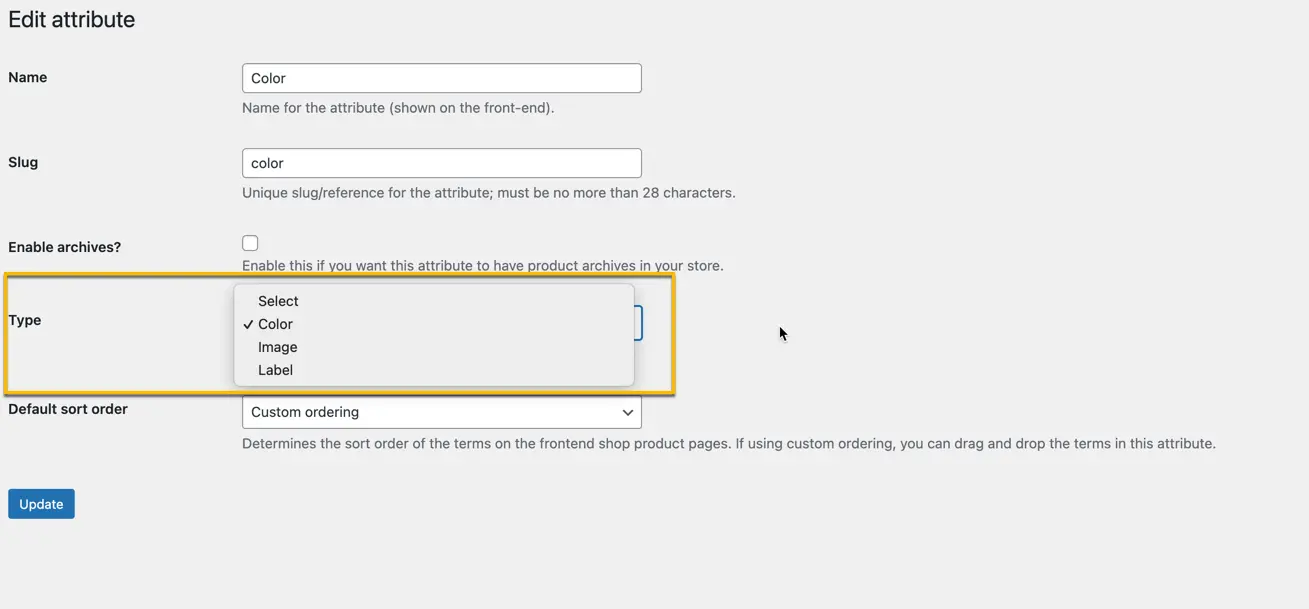
Task: Choose the "Select" type option
Action: [x=278, y=301]
